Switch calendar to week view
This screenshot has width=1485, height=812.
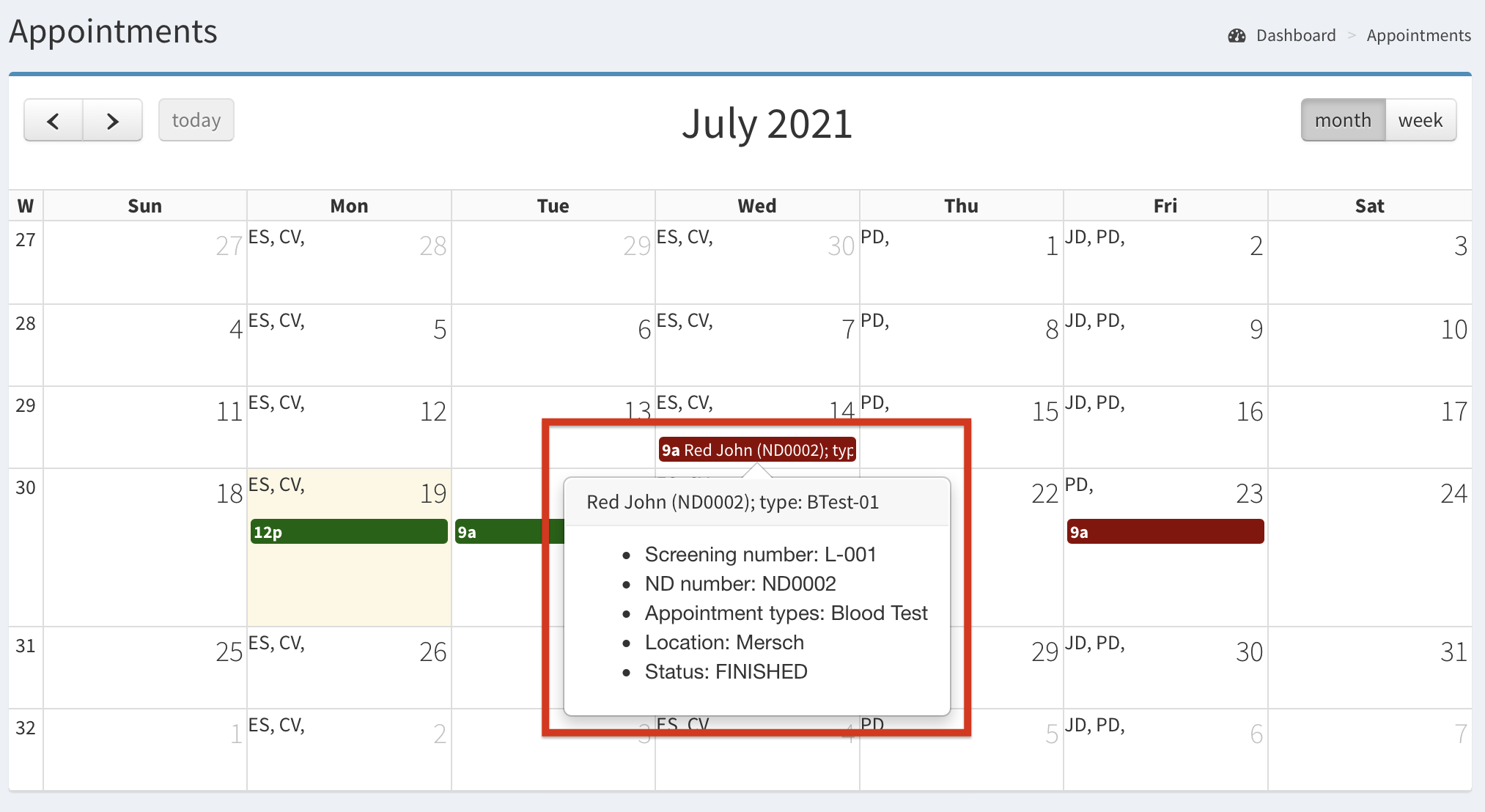coord(1420,120)
